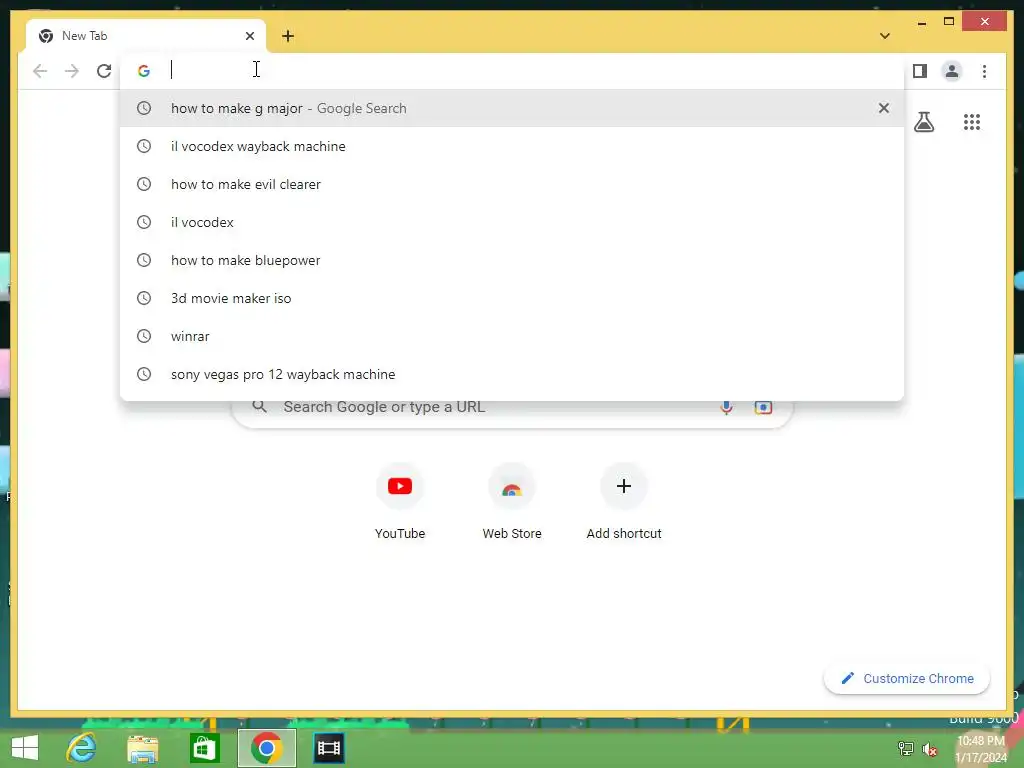The image size is (1024, 768).
Task: Open the film-strip video app on the taskbar
Action: pyautogui.click(x=328, y=748)
